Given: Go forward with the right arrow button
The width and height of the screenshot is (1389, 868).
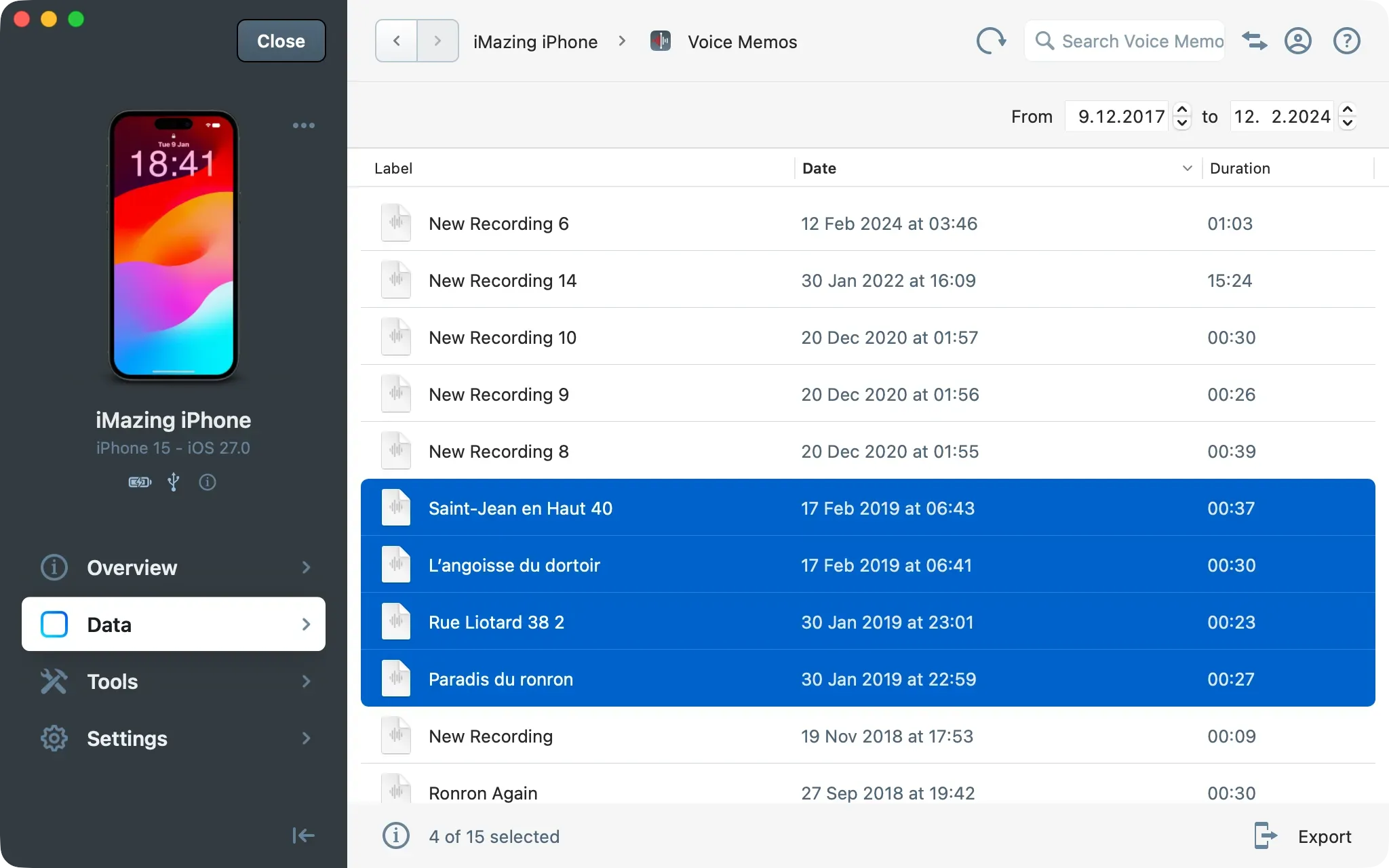Looking at the screenshot, I should click(x=437, y=41).
